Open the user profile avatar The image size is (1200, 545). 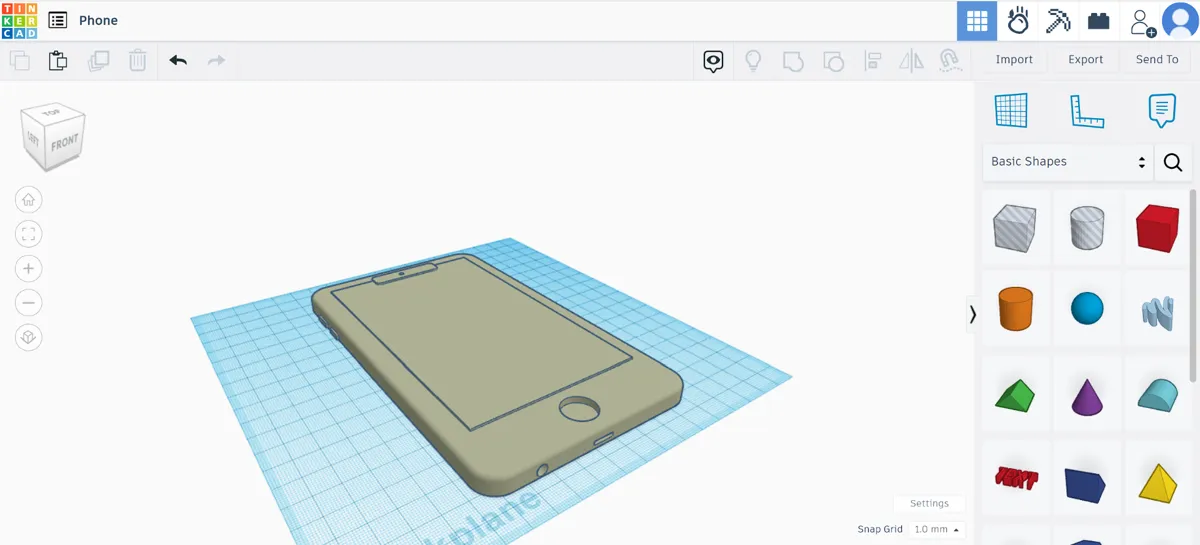click(1181, 21)
